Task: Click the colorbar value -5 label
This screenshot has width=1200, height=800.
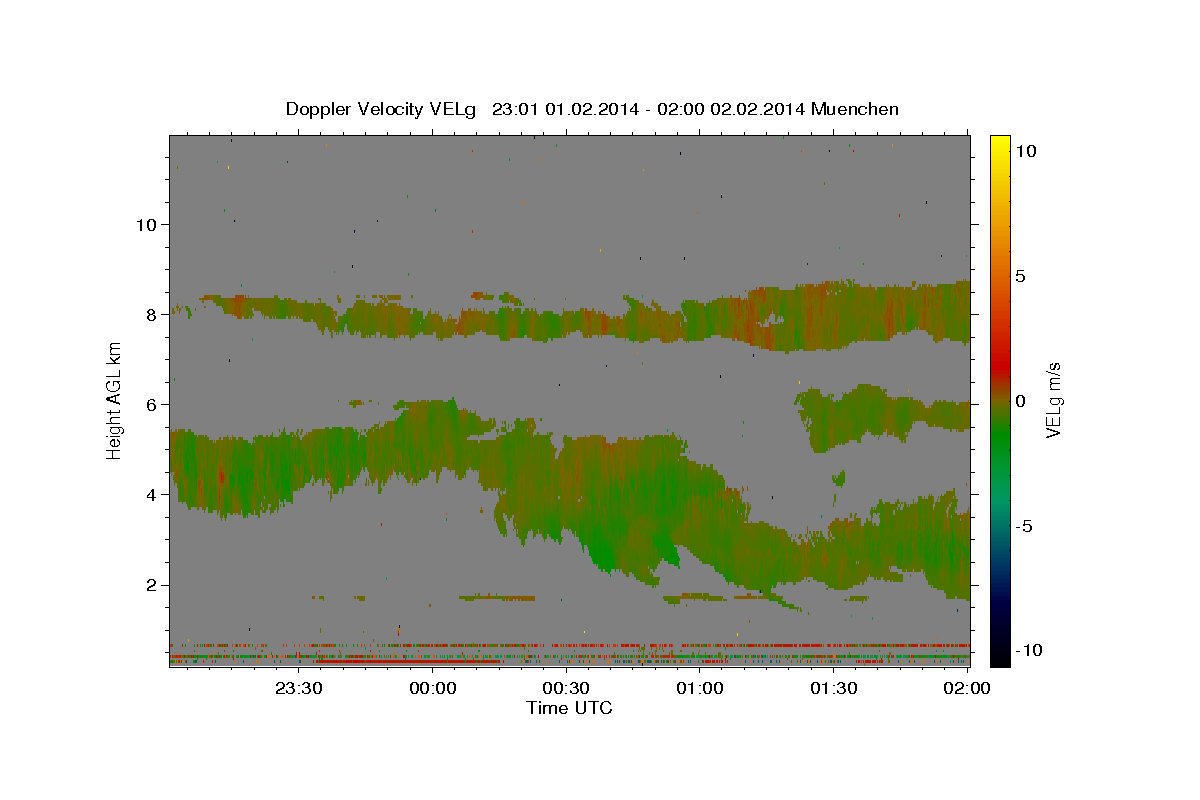Action: click(x=1024, y=526)
